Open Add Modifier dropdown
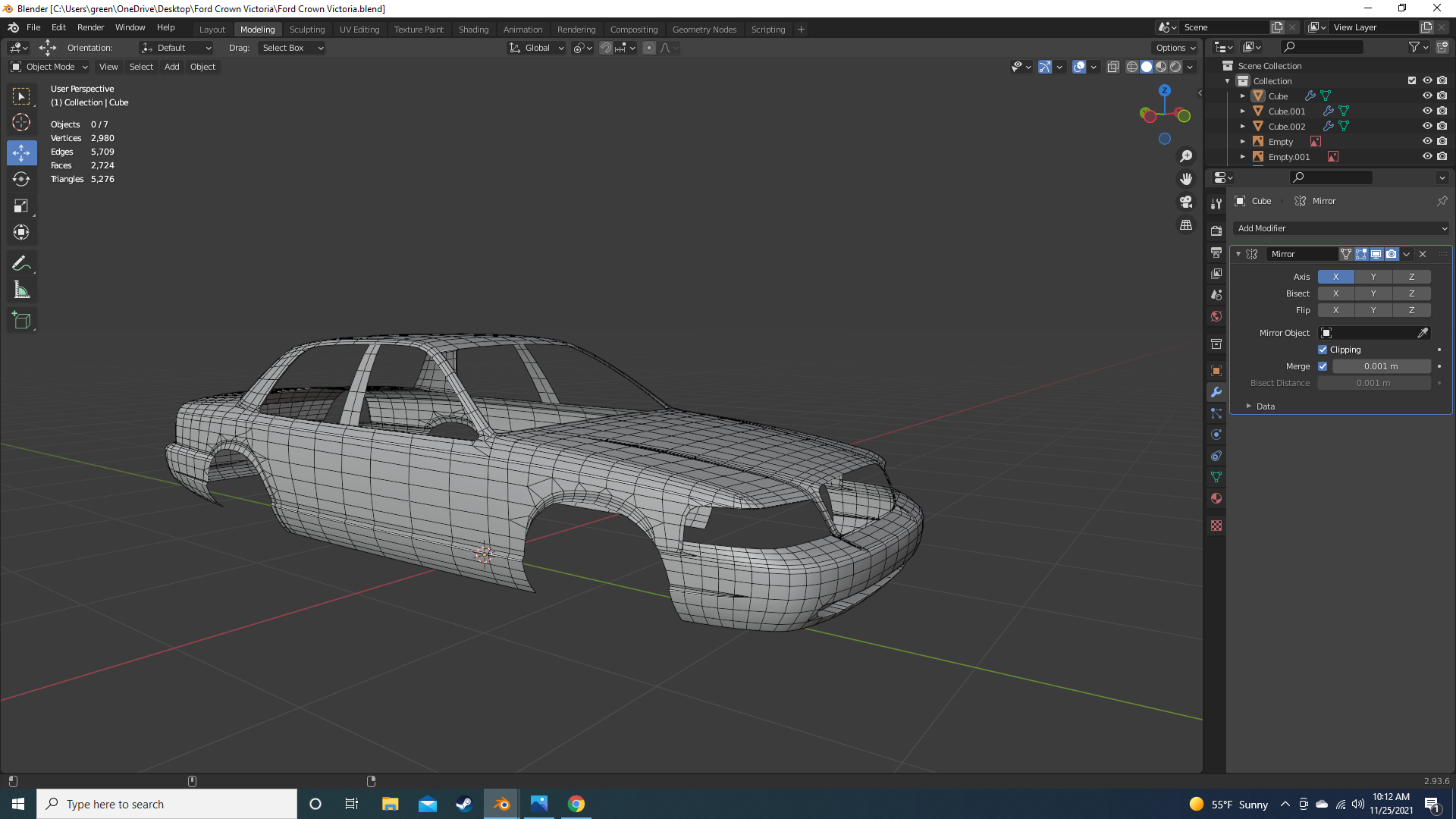1456x819 pixels. [1341, 228]
